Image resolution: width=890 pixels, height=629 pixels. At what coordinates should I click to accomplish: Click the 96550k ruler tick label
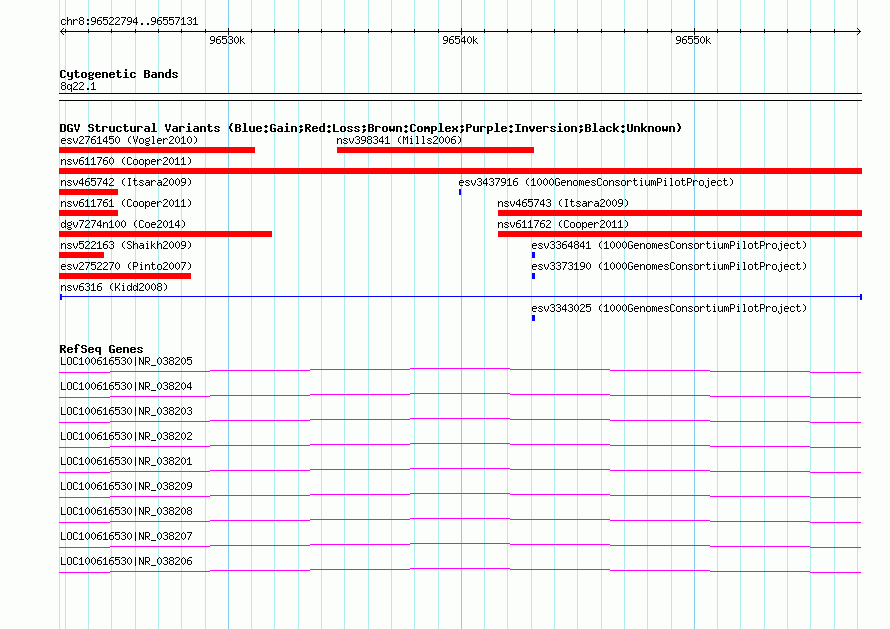click(692, 40)
